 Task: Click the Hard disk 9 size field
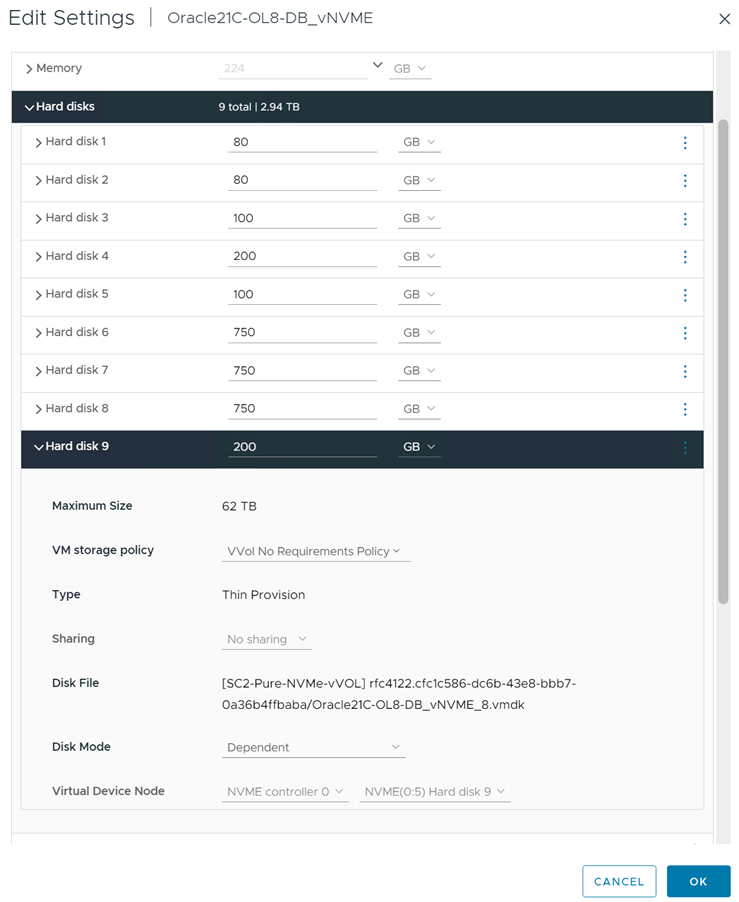(x=302, y=447)
